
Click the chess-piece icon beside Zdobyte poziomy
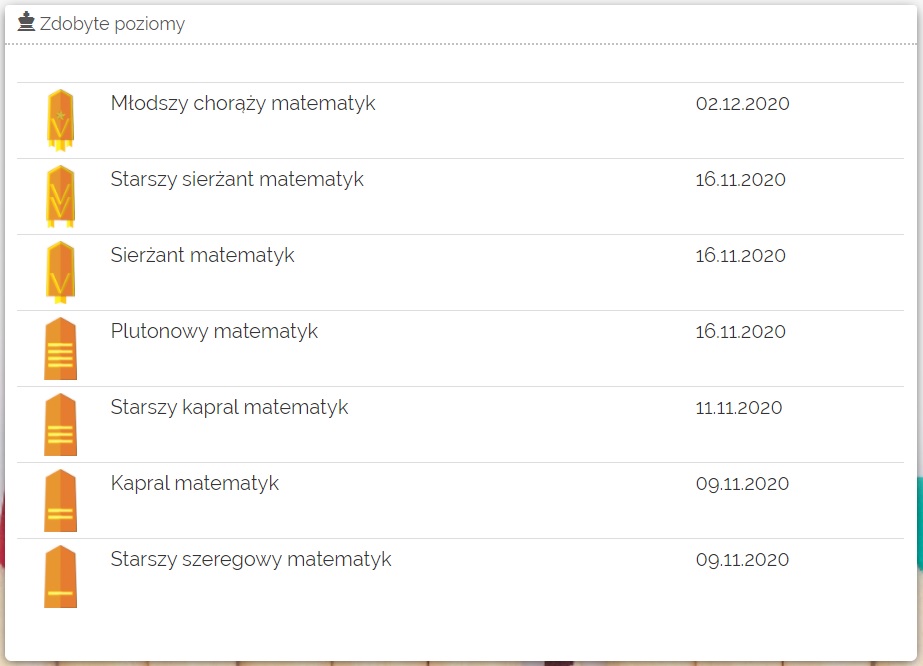point(26,22)
